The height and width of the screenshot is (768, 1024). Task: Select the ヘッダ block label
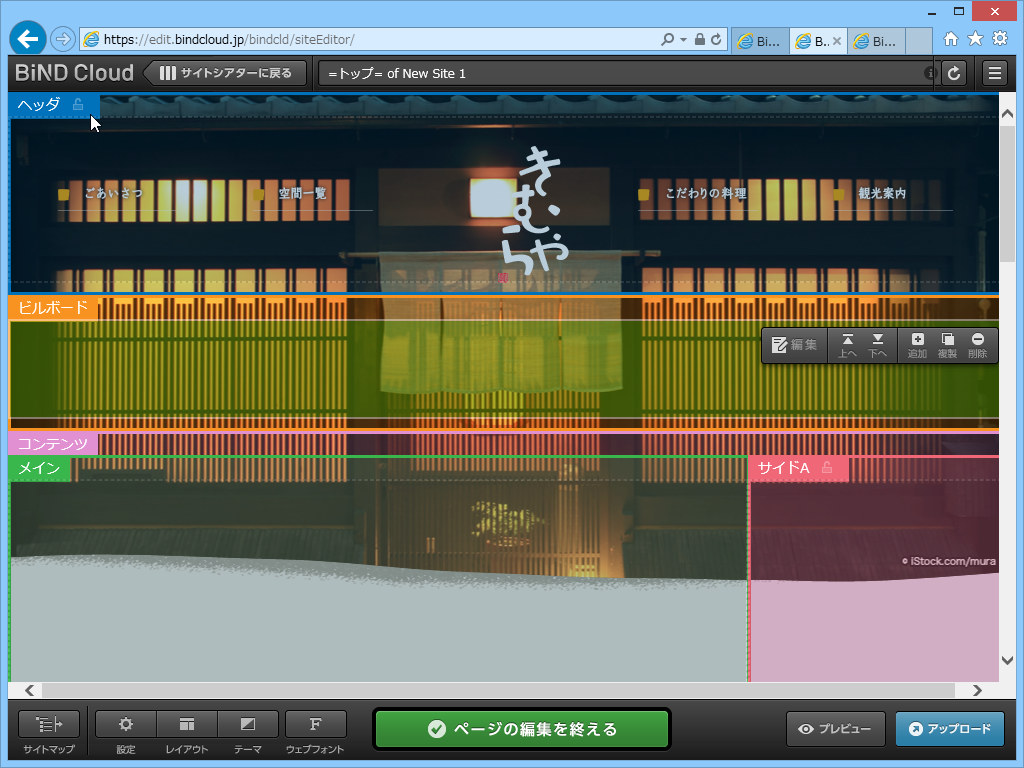point(39,104)
